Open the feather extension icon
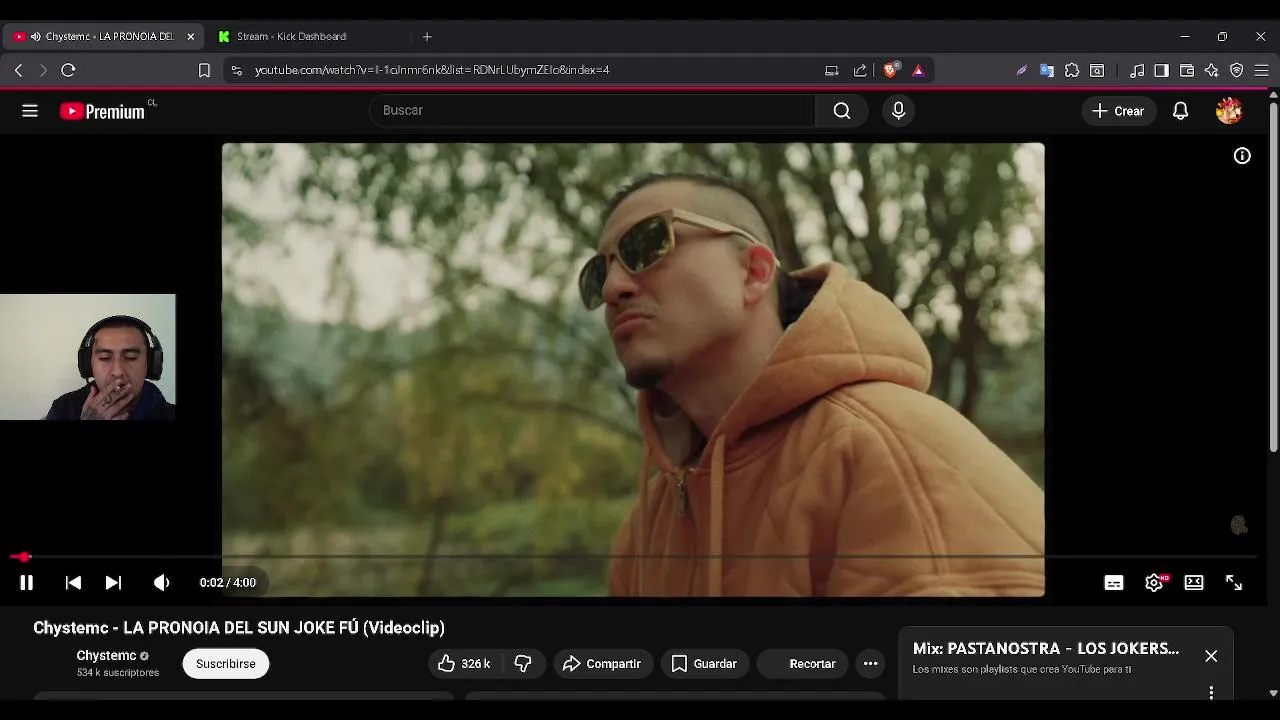This screenshot has width=1280, height=720. point(1021,70)
